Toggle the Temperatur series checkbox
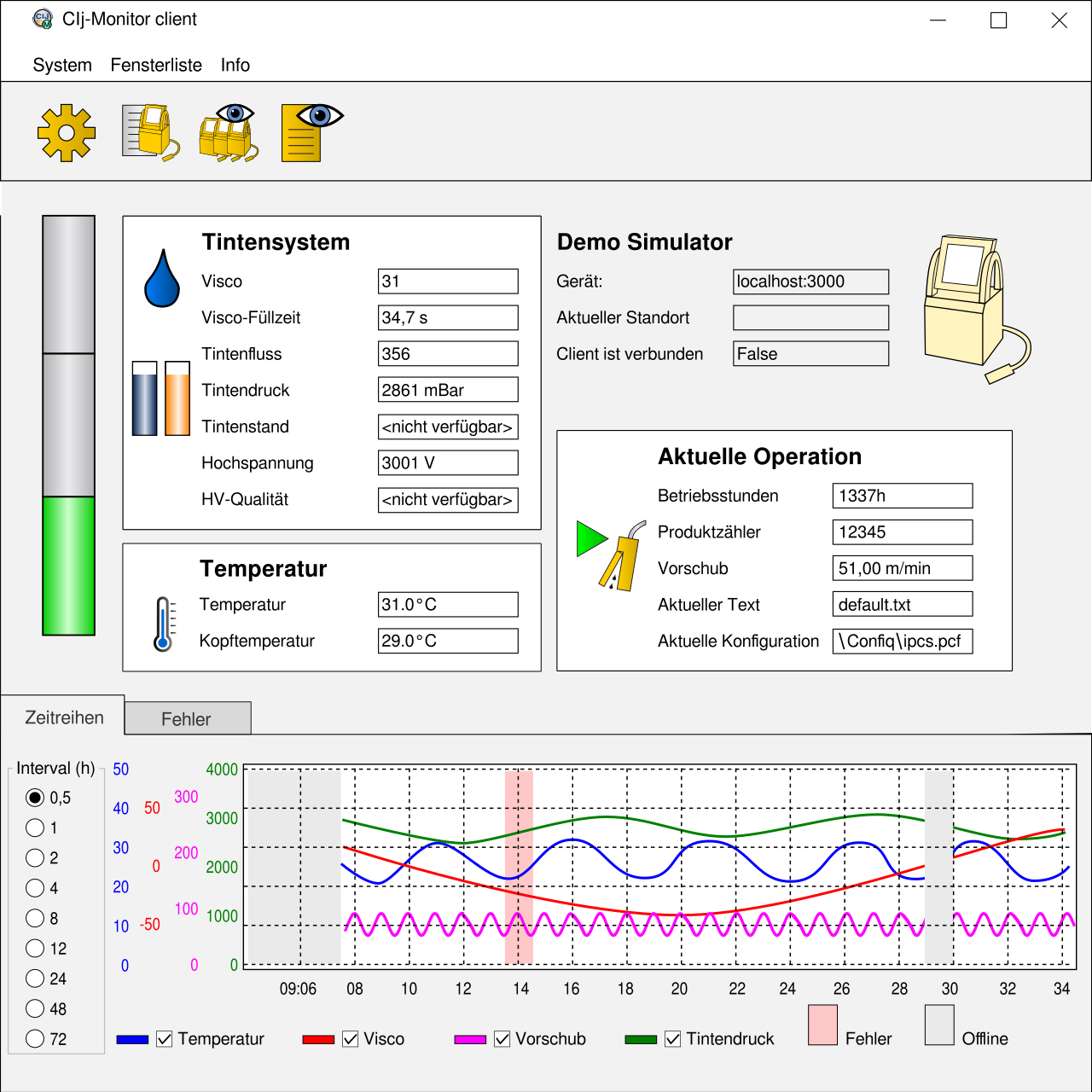Viewport: 1092px width, 1092px height. pyautogui.click(x=165, y=1039)
